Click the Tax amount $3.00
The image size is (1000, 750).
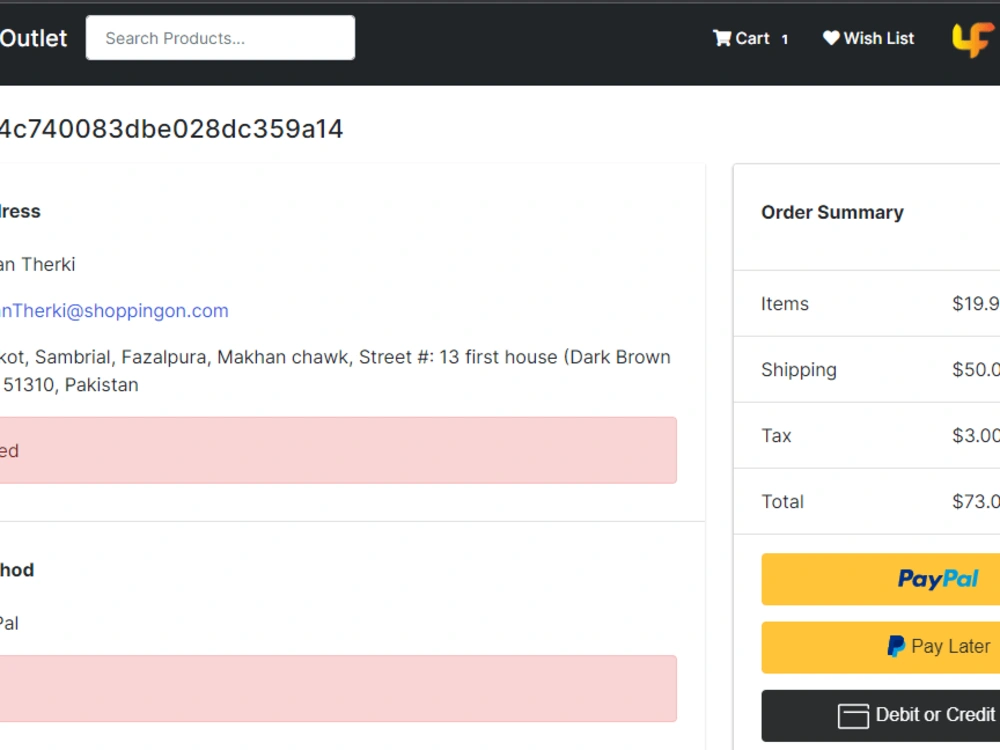tap(976, 436)
